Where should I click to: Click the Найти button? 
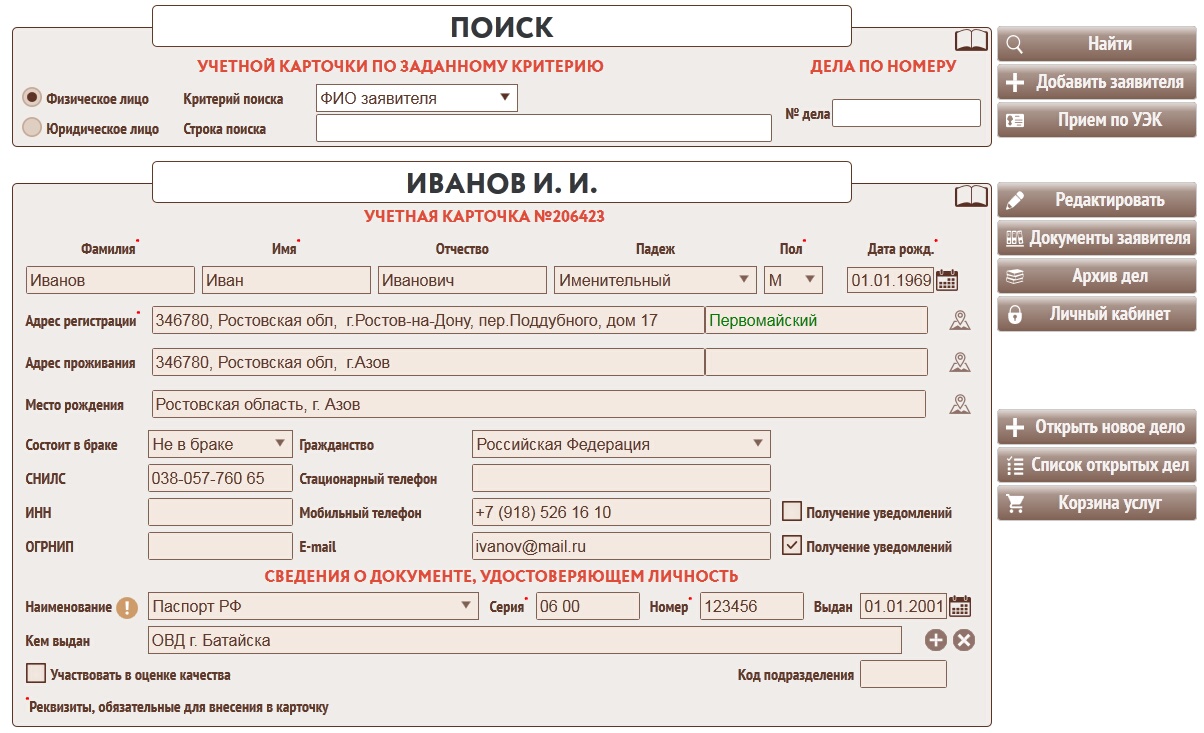(1096, 44)
